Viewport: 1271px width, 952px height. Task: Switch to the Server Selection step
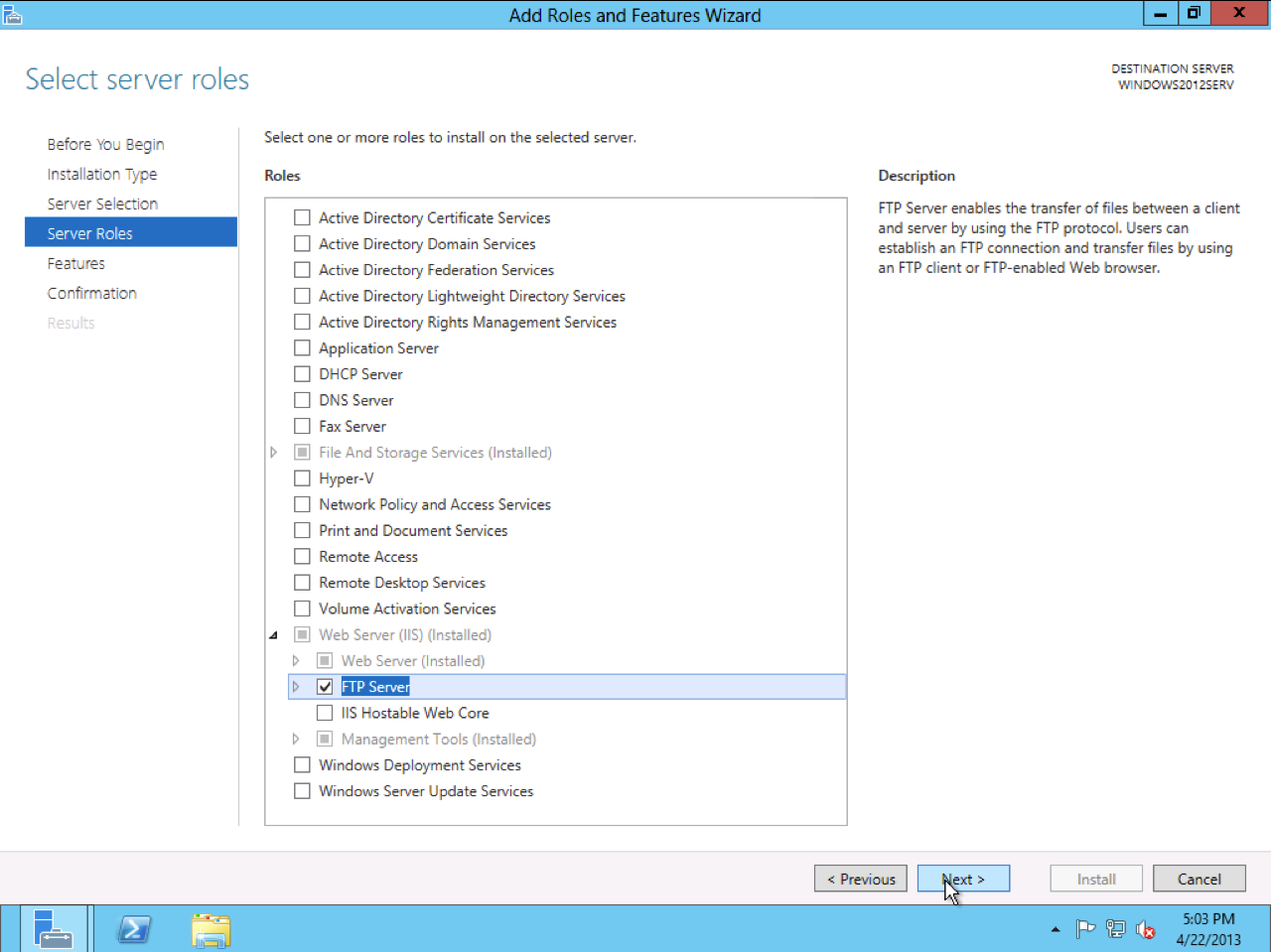[102, 204]
